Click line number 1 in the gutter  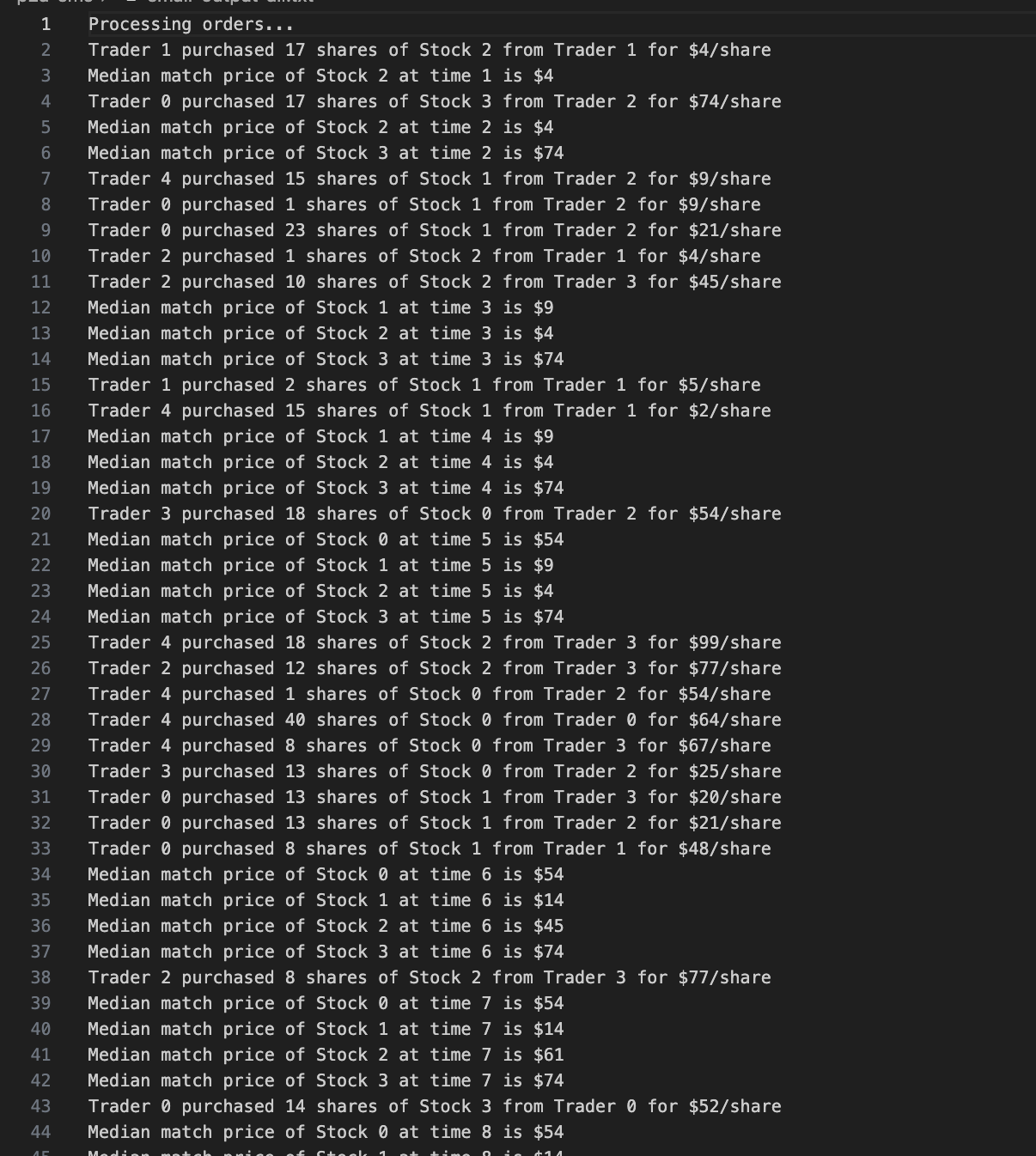[46, 24]
